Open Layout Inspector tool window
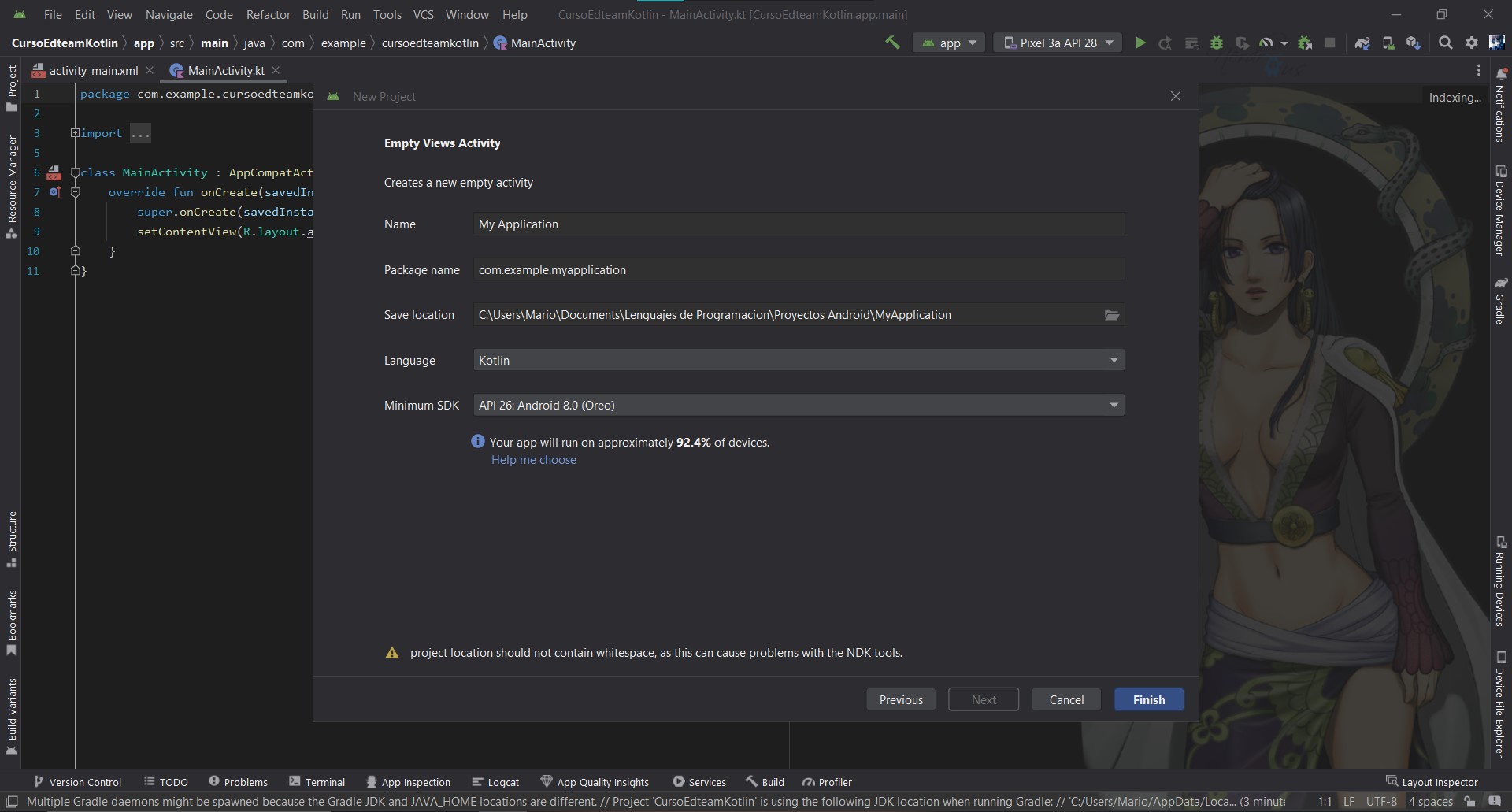The image size is (1512, 812). click(1432, 782)
